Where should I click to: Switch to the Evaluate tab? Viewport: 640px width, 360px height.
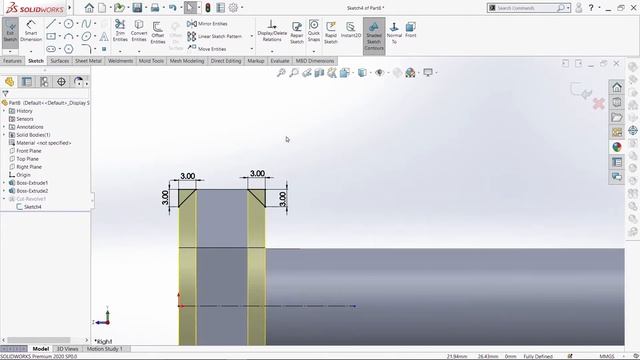pyautogui.click(x=280, y=61)
